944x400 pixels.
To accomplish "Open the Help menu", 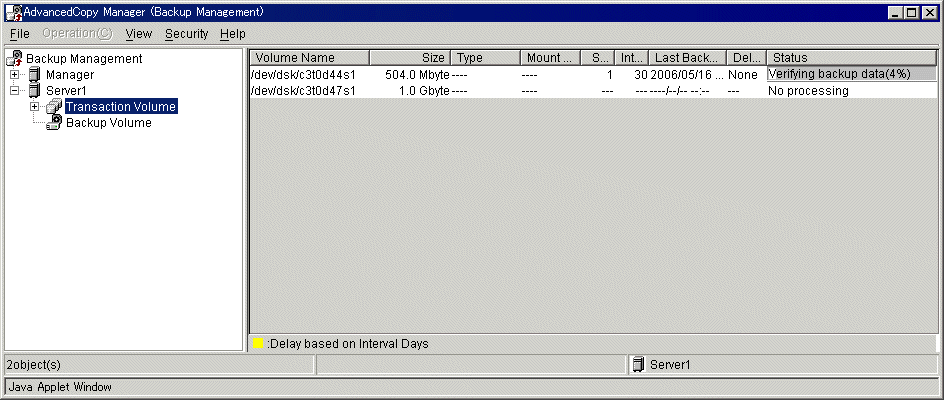I will tap(232, 34).
